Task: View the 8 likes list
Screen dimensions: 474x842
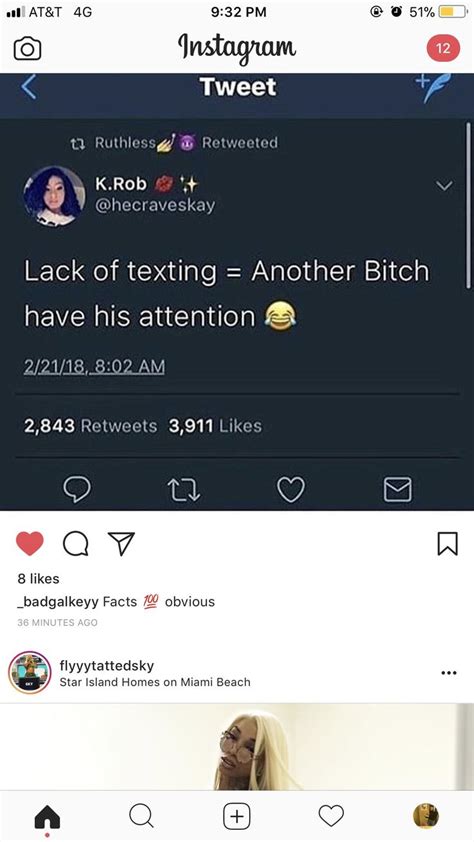Action: point(38,579)
